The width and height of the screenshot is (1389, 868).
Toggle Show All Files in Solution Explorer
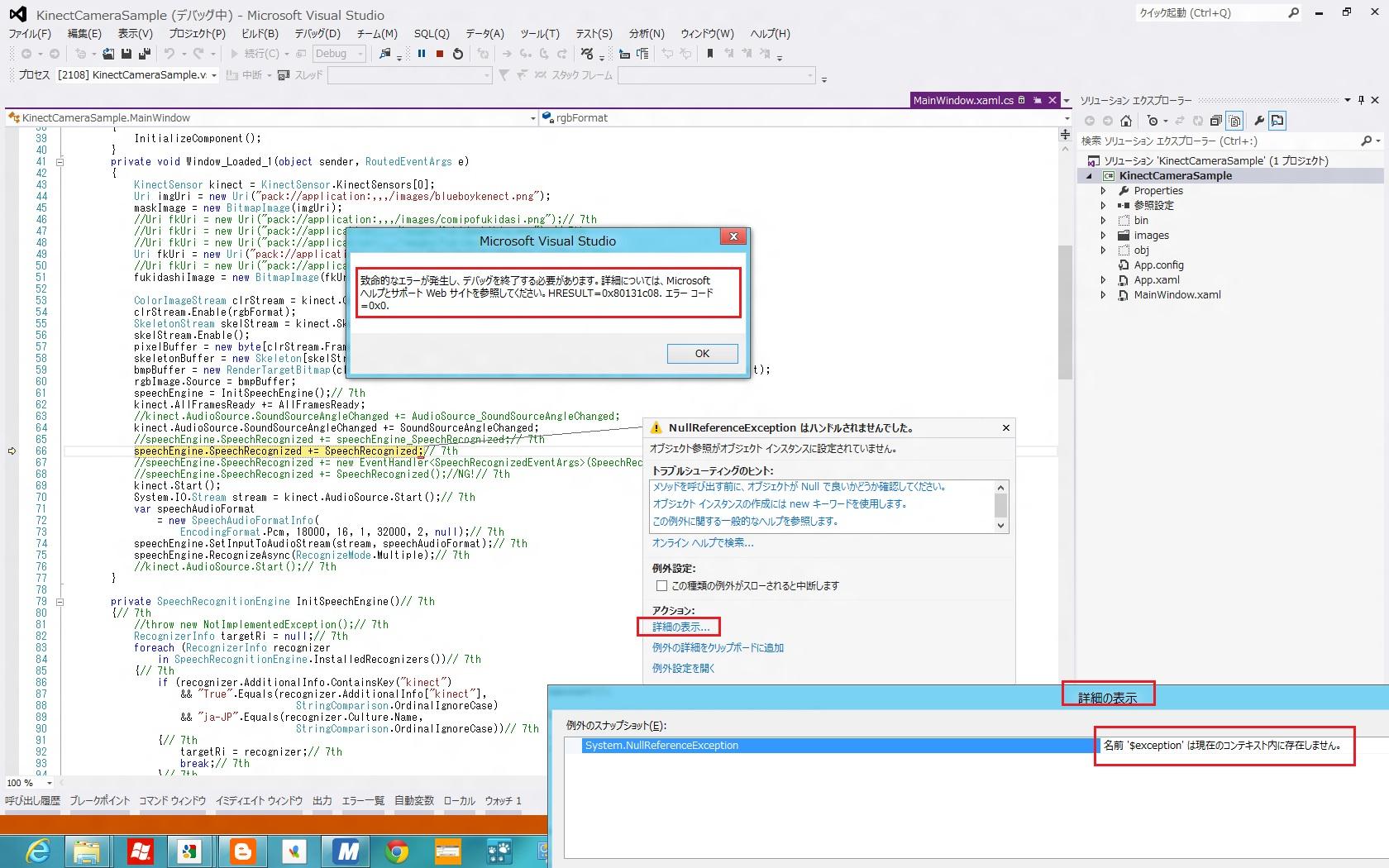[x=1234, y=121]
